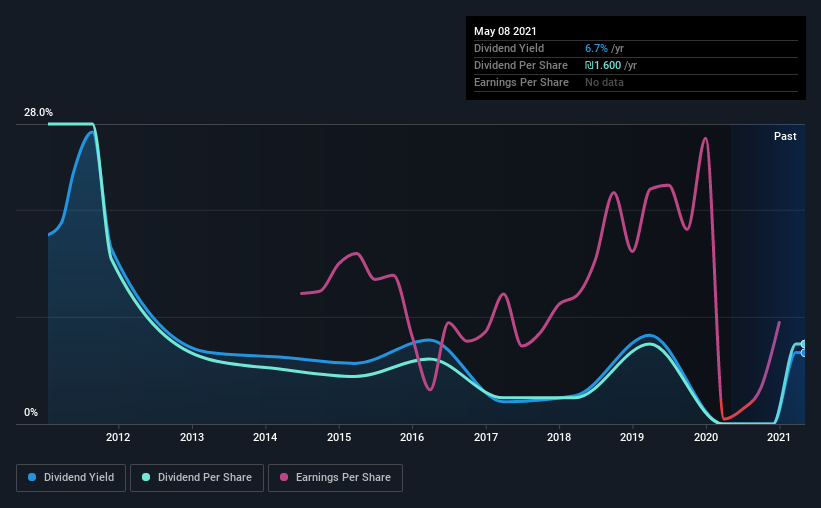
Task: Click the May 08 2021 tooltip date
Action: 505,31
